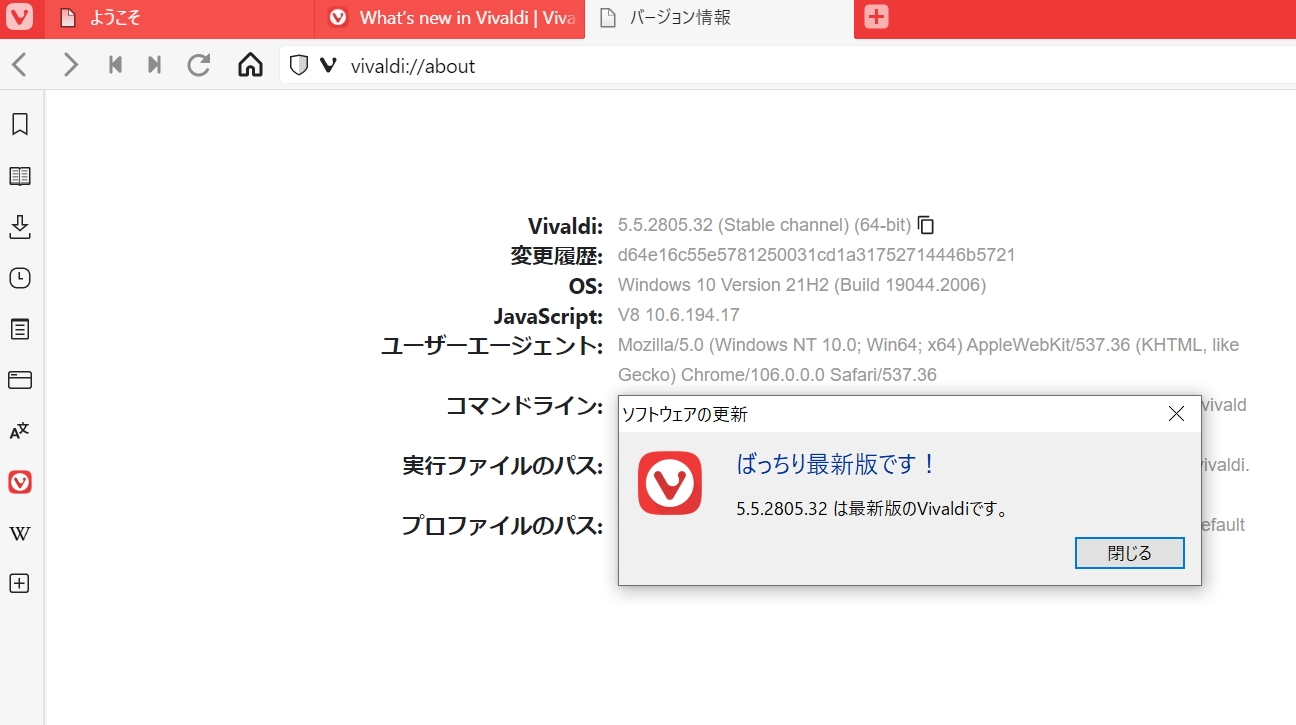Open a new tab
1296x725 pixels.
tap(876, 16)
